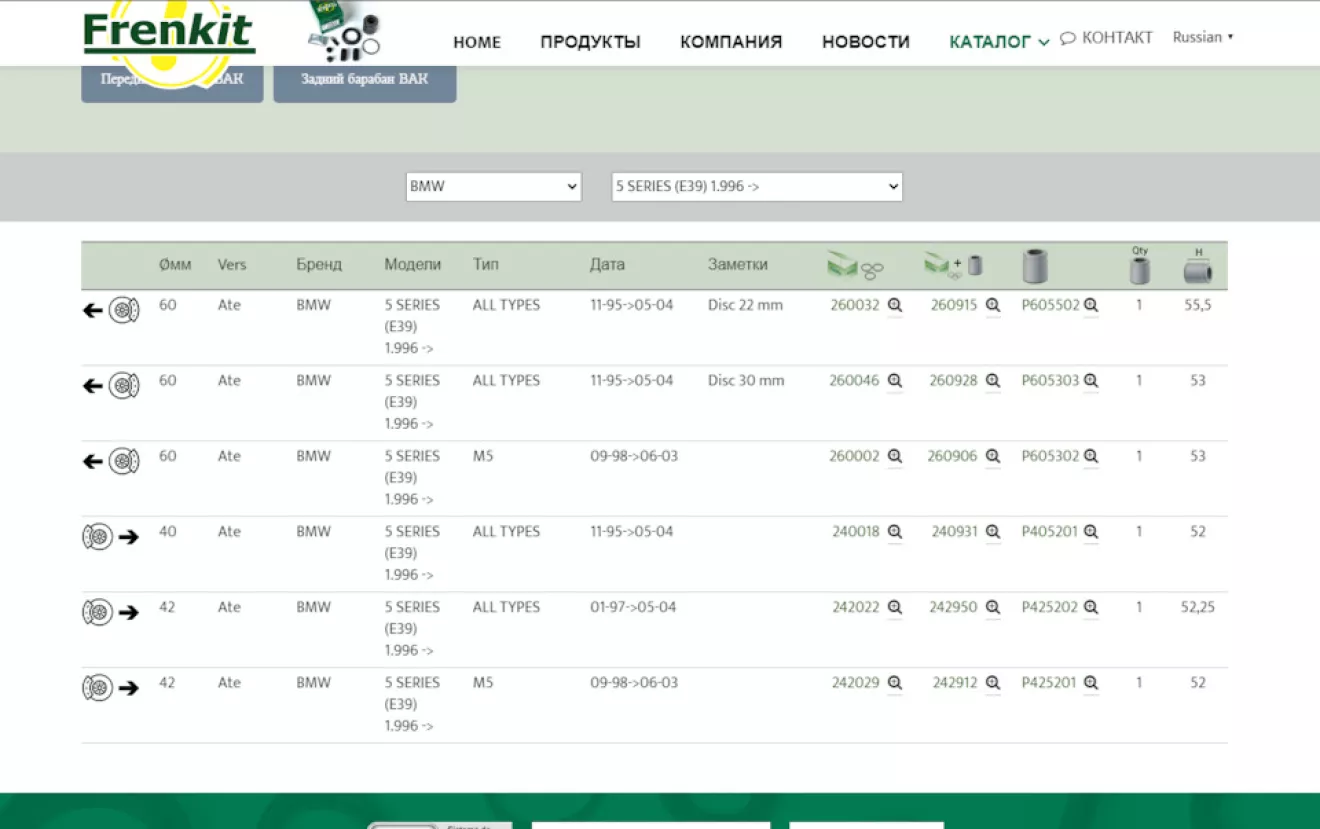Click magnifier icon next to 260046
This screenshot has height=829, width=1320.
895,381
